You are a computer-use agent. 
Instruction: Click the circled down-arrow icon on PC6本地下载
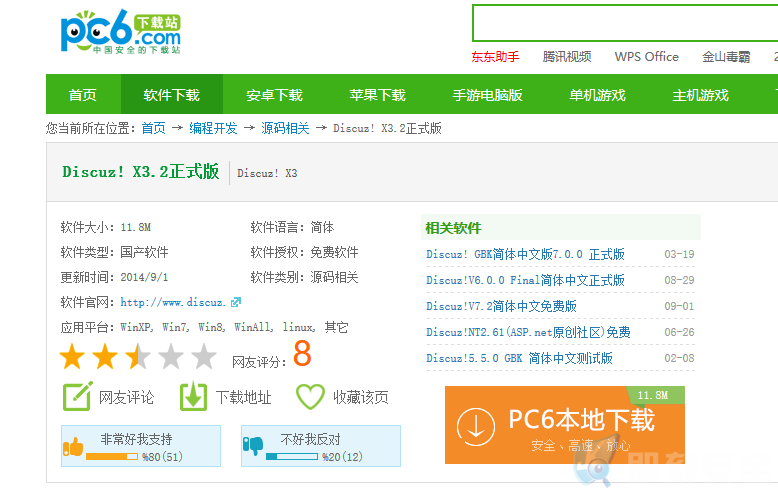pyautogui.click(x=476, y=427)
